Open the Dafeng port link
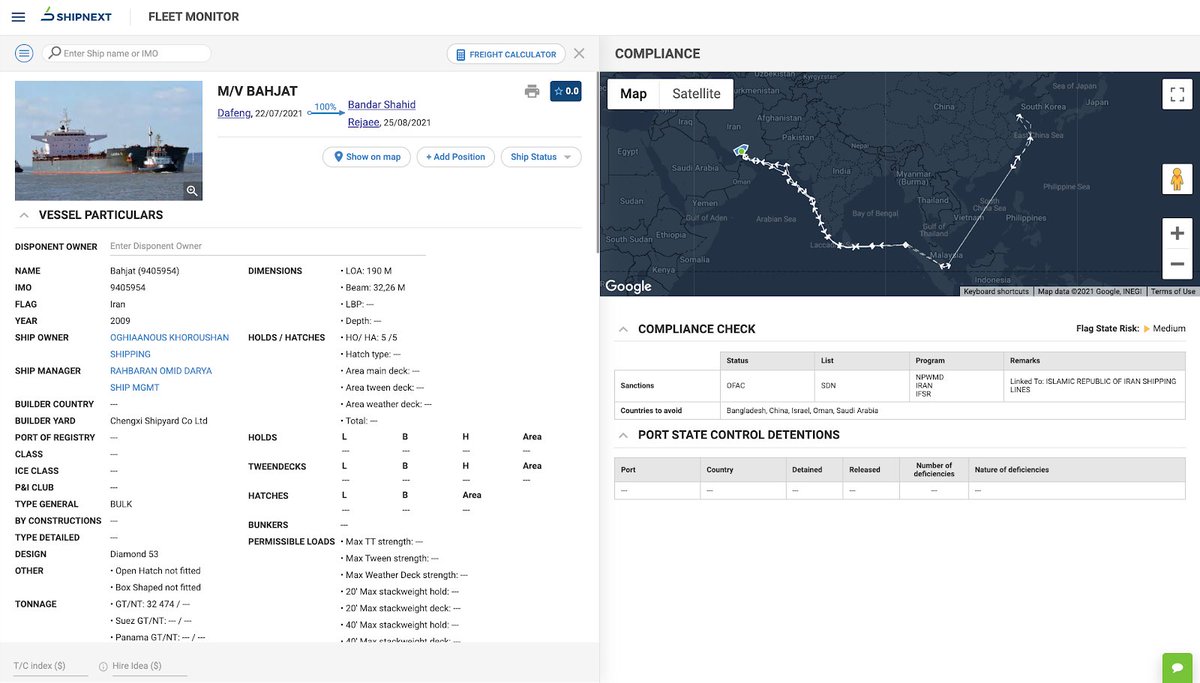 234,113
